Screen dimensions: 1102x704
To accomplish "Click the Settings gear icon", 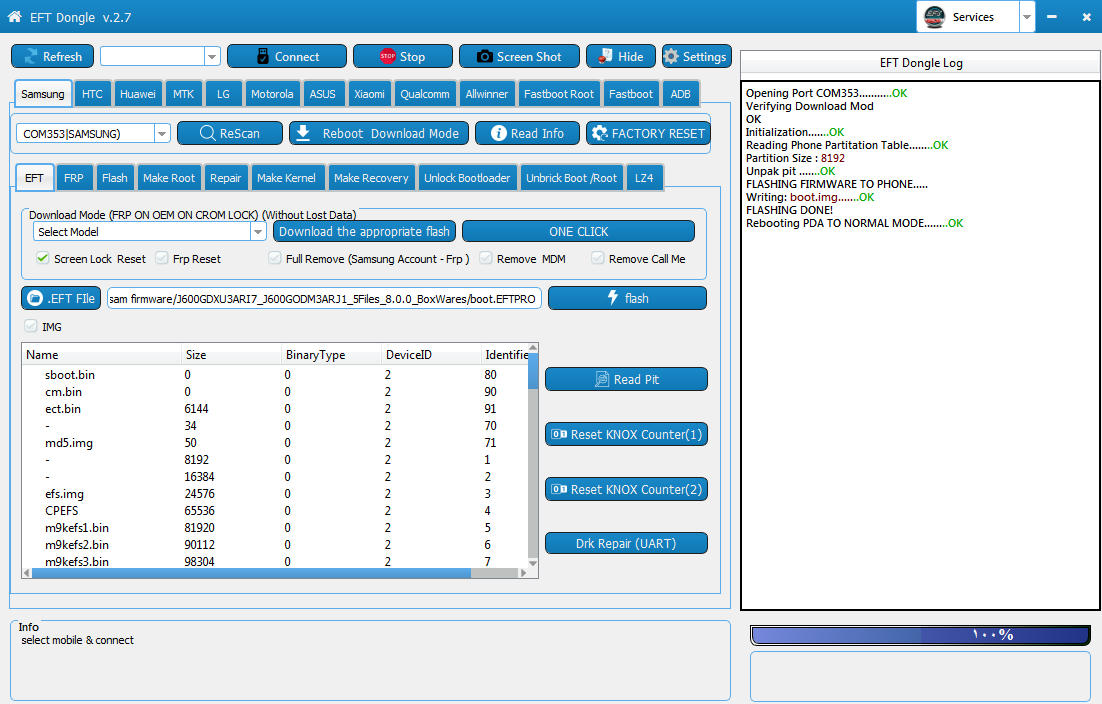I will (671, 56).
